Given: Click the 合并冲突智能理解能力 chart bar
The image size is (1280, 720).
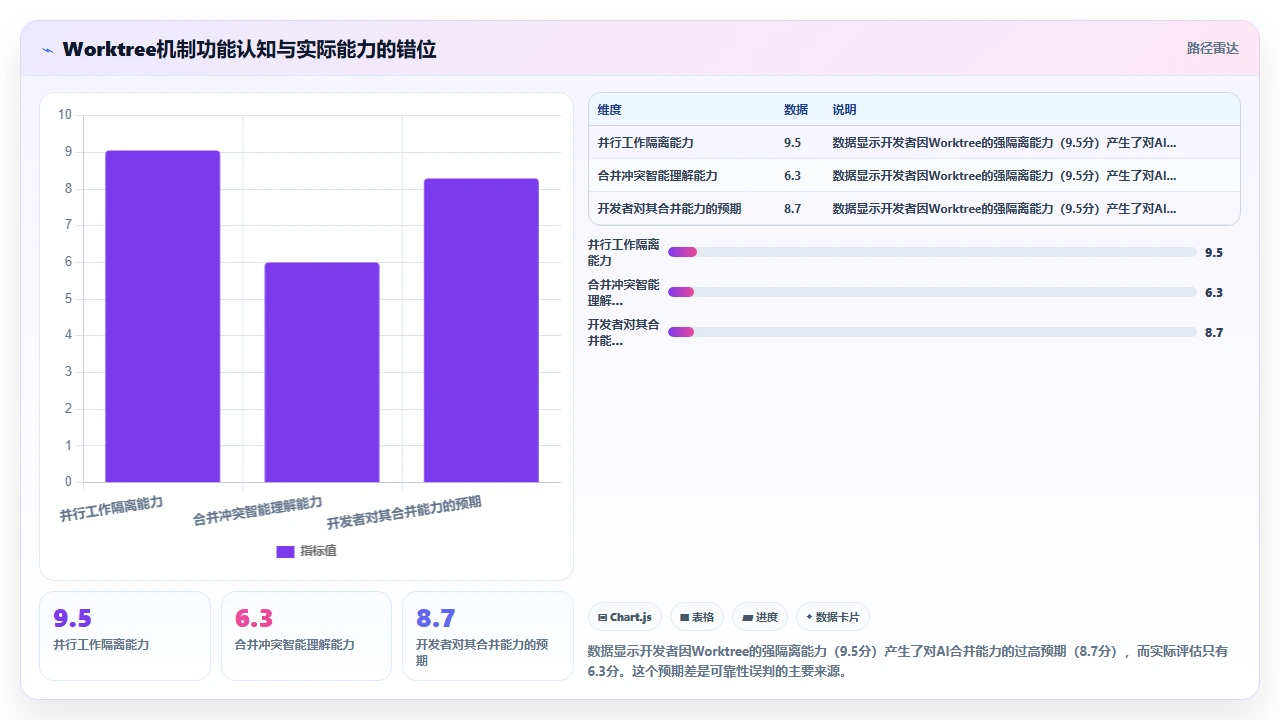Looking at the screenshot, I should (322, 372).
